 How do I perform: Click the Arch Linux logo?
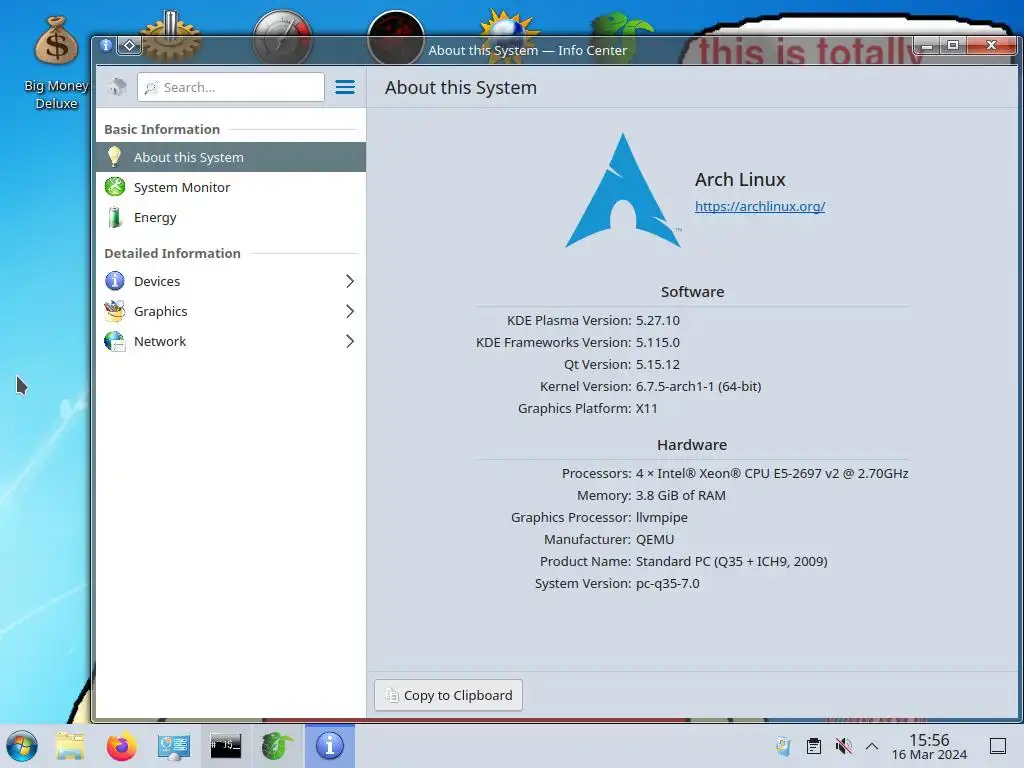[623, 191]
